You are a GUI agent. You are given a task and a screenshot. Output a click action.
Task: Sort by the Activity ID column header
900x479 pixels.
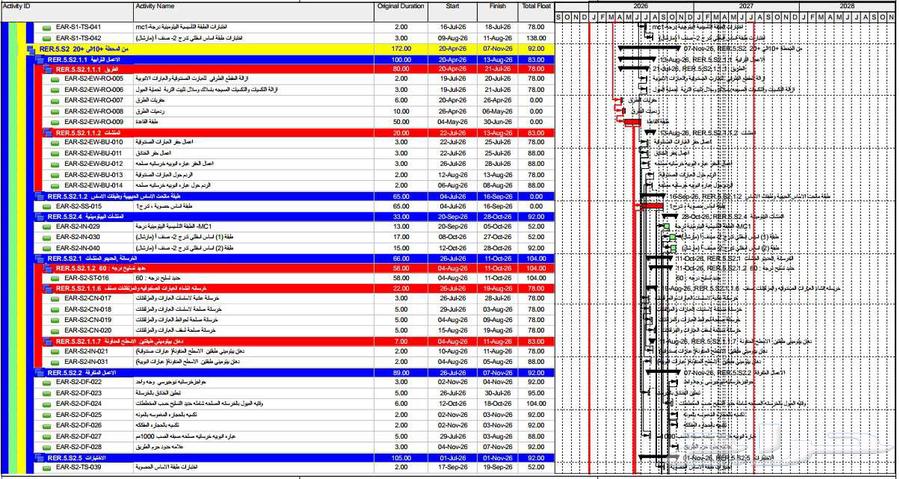[67, 12]
